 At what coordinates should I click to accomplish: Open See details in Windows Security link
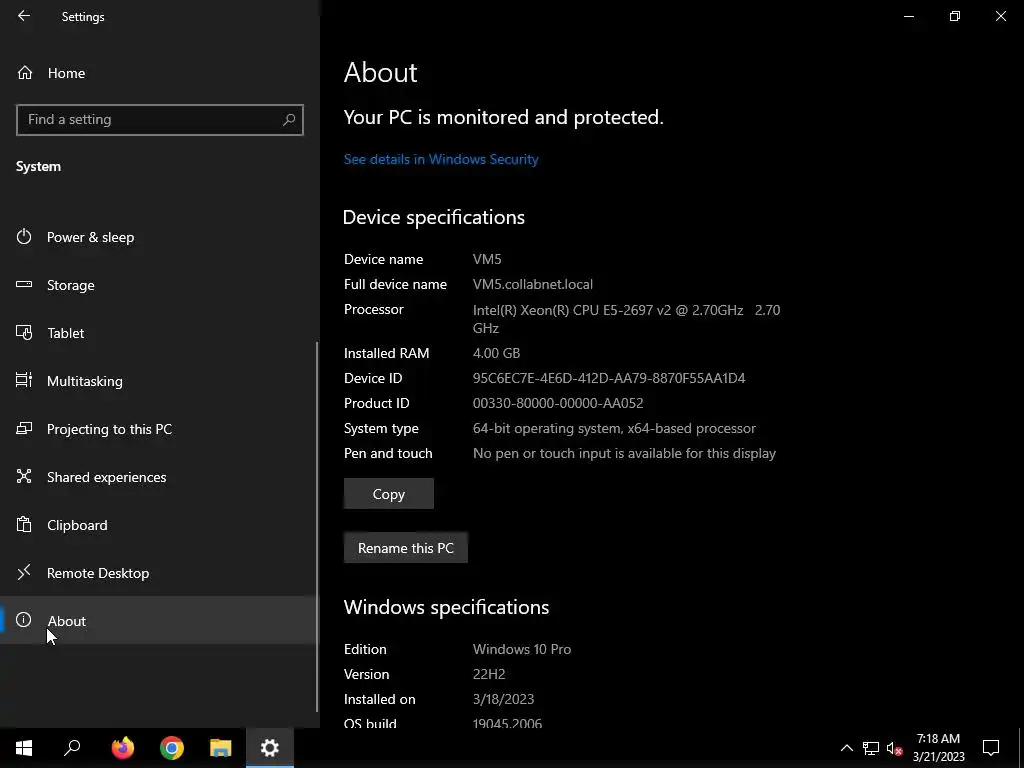pyautogui.click(x=441, y=159)
